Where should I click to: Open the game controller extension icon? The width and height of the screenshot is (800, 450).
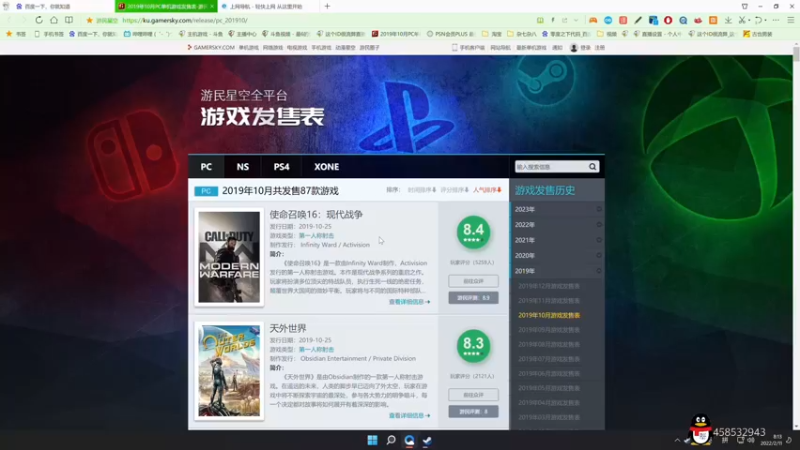coord(593,20)
